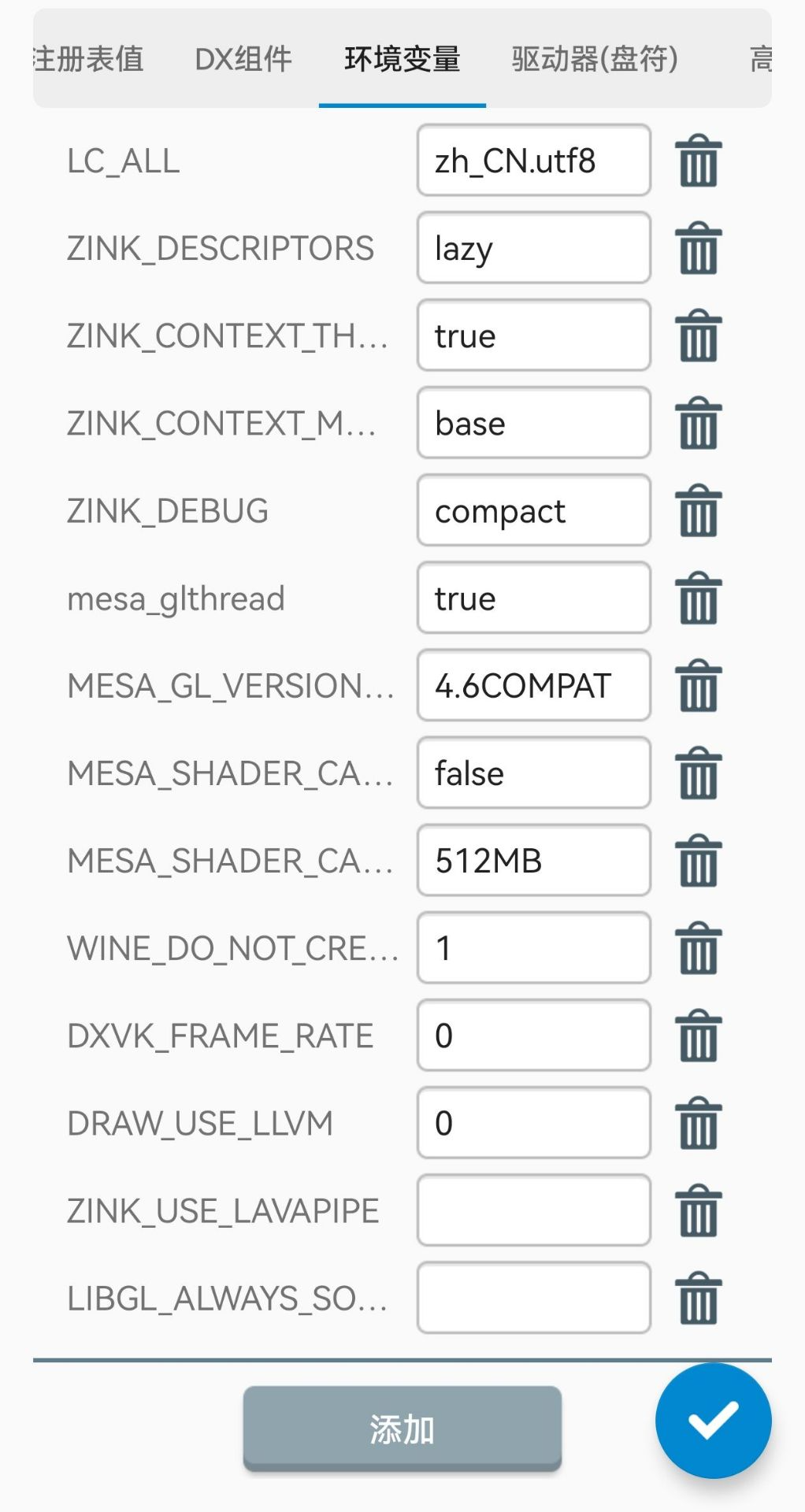Go to the 注册表值 tab
The image size is (805, 1512).
(x=88, y=59)
